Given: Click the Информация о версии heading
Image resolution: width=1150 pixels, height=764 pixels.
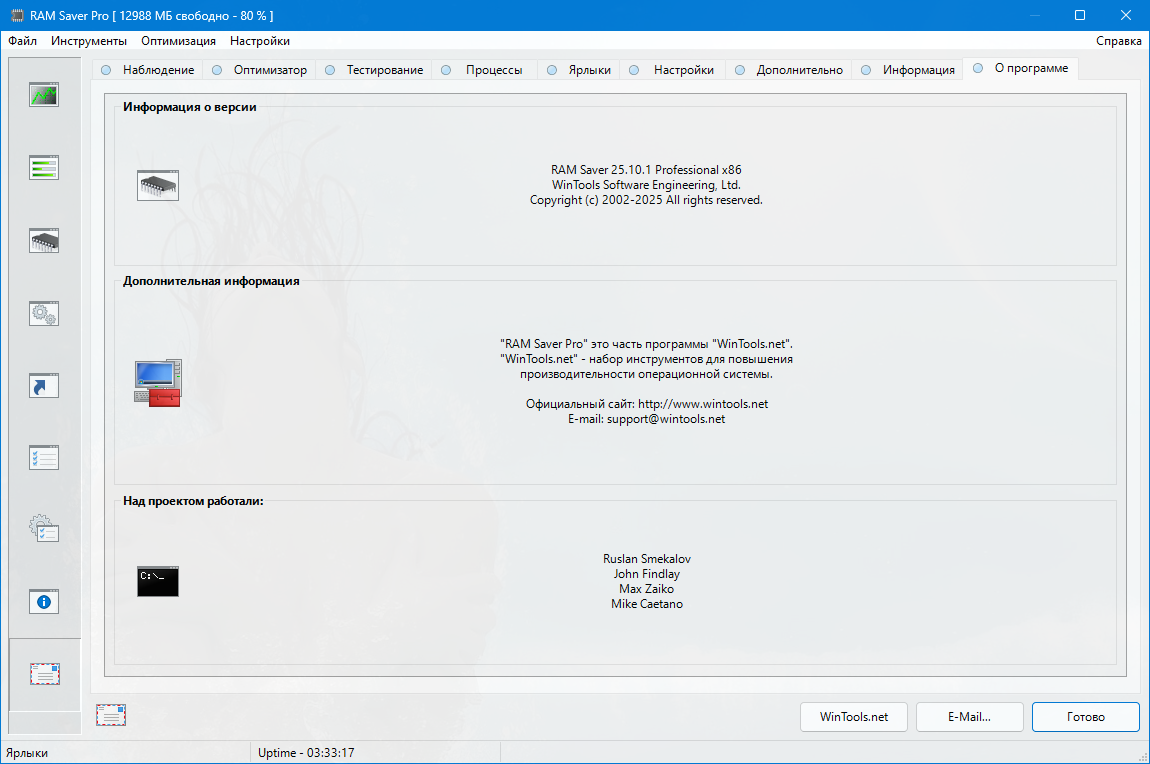Looking at the screenshot, I should pyautogui.click(x=189, y=107).
